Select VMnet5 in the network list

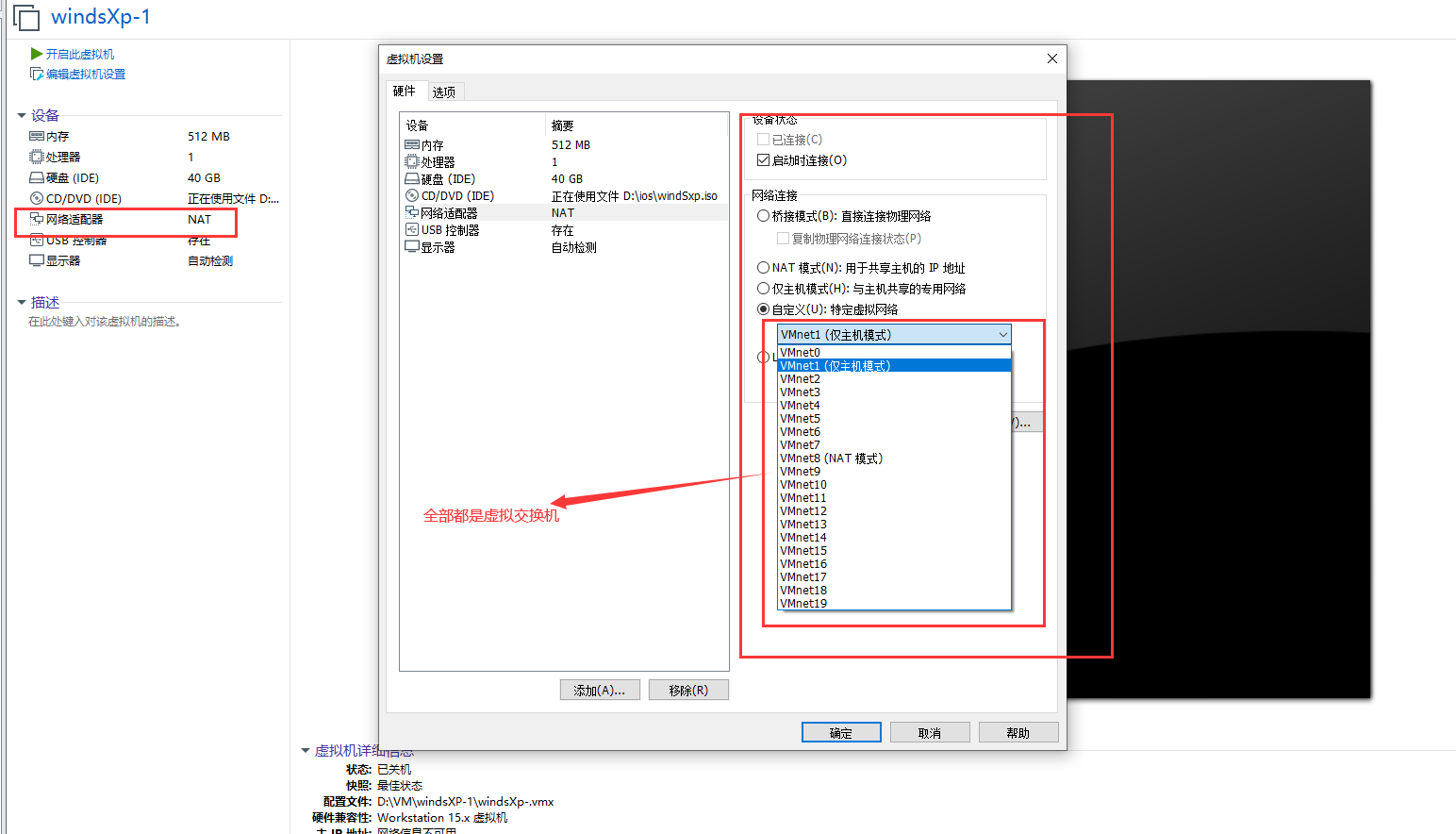(x=894, y=418)
